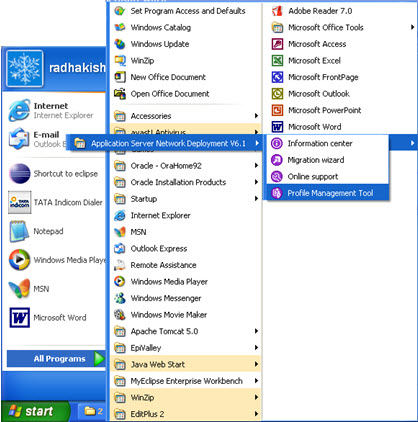418x422 pixels.
Task: Click the Adobe Reader 7.0 icon
Action: 277,11
